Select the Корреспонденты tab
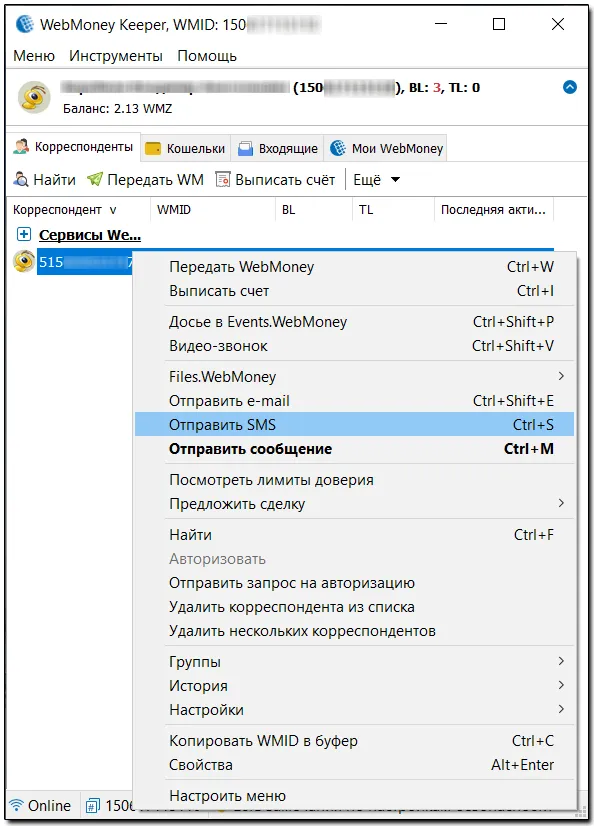 (73, 147)
